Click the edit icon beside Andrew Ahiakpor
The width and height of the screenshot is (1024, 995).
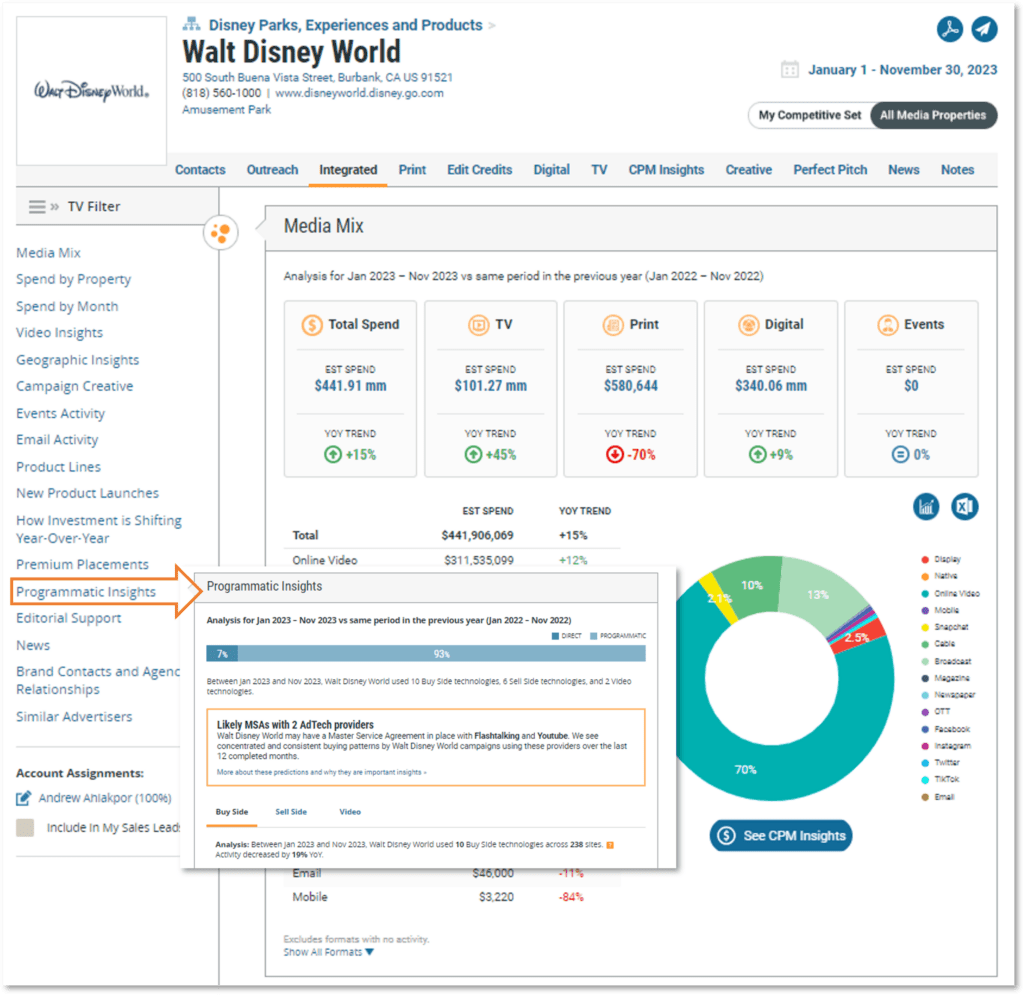point(24,798)
